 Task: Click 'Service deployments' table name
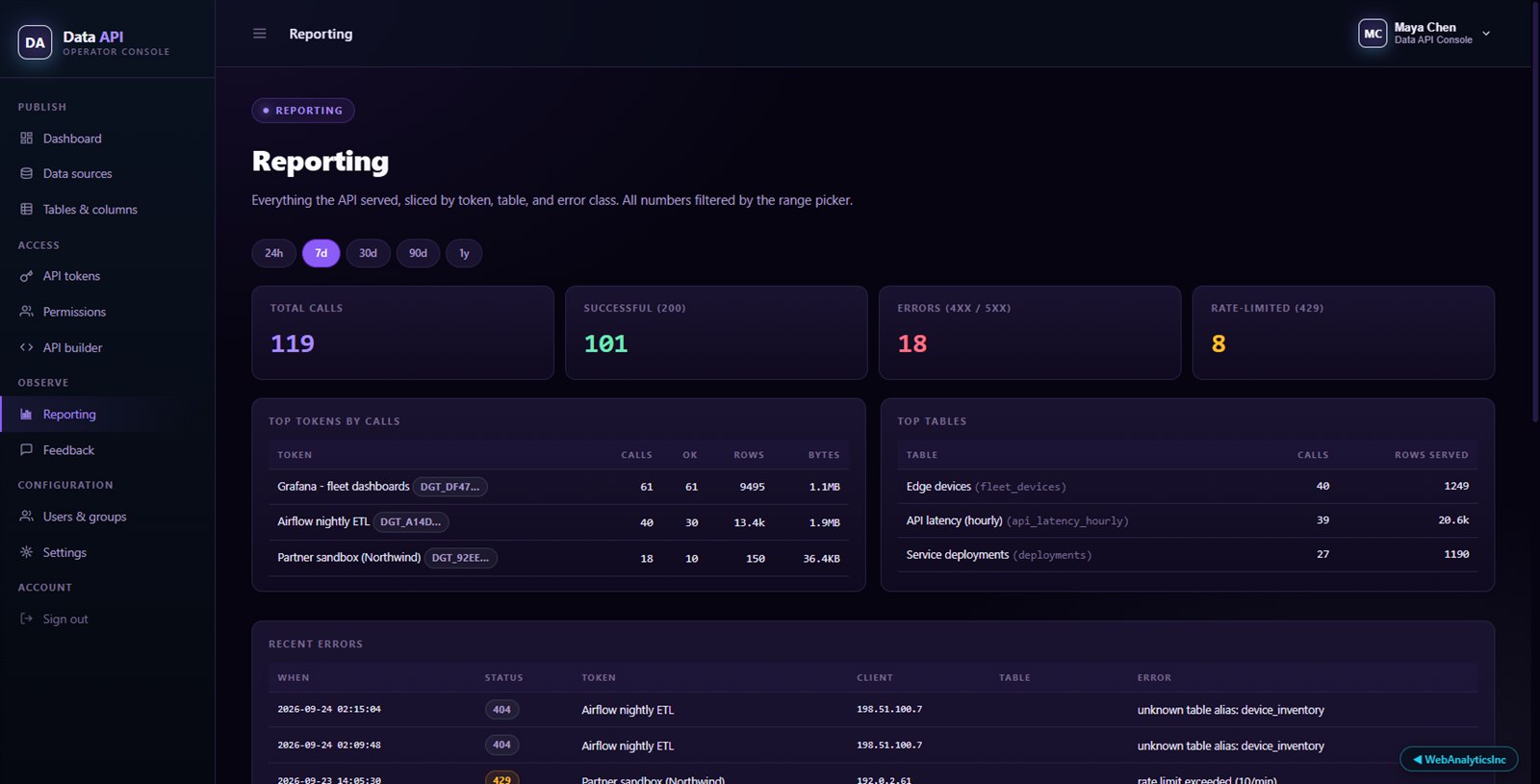[x=958, y=555]
